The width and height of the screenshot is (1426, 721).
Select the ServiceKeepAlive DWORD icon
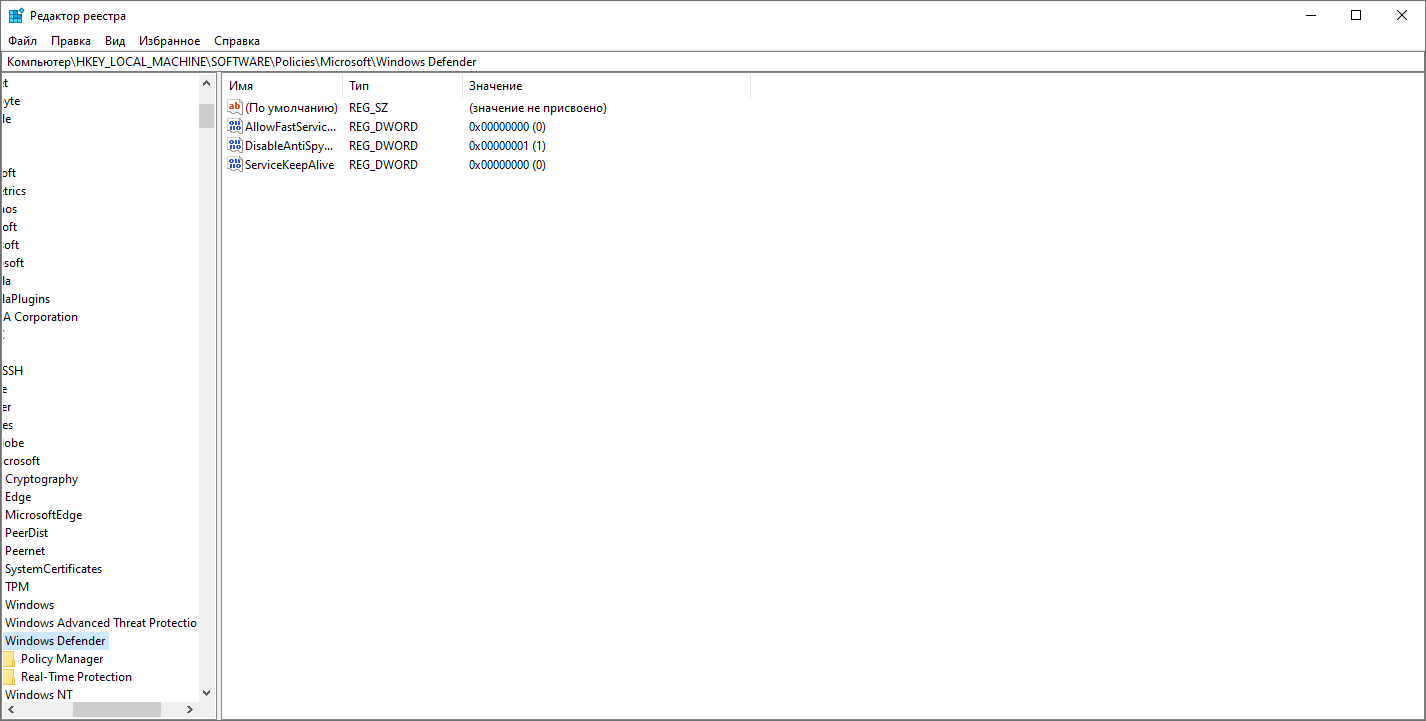[x=236, y=164]
